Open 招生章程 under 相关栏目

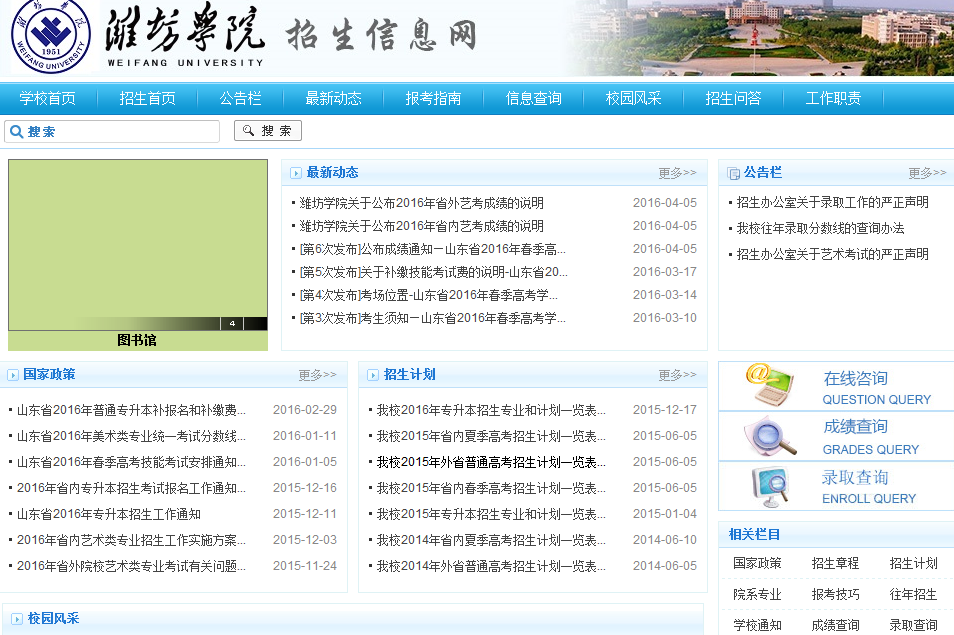pyautogui.click(x=835, y=563)
